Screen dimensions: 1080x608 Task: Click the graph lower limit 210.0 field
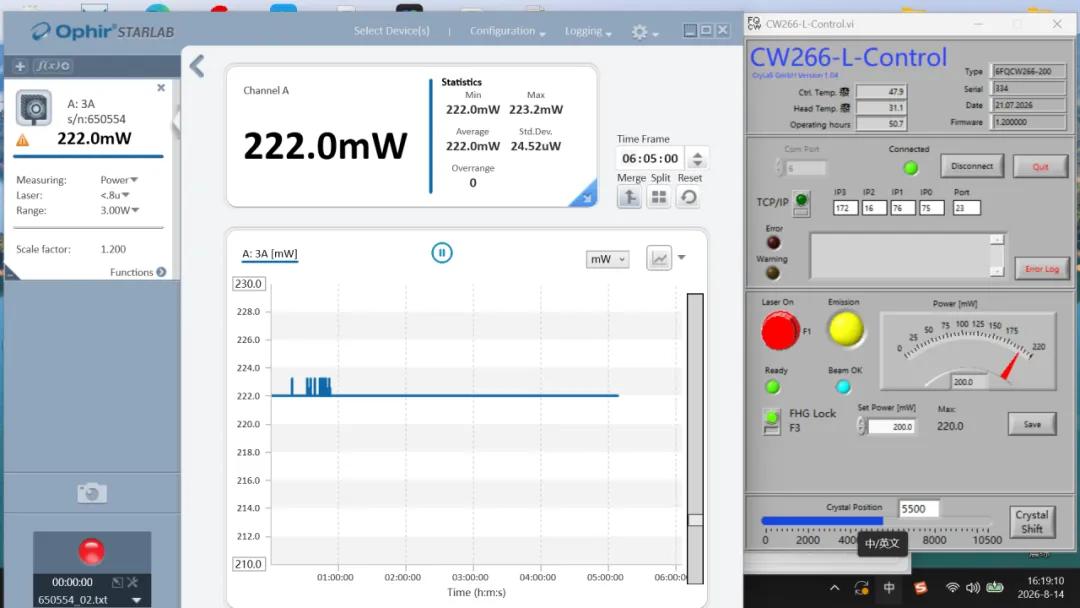pyautogui.click(x=248, y=564)
